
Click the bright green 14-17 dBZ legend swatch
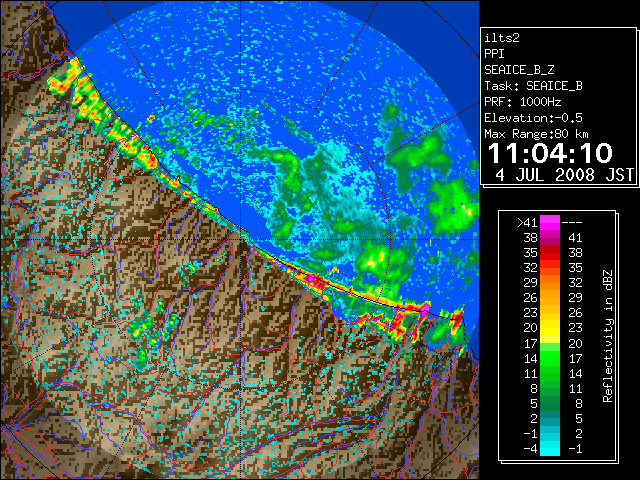(550, 358)
